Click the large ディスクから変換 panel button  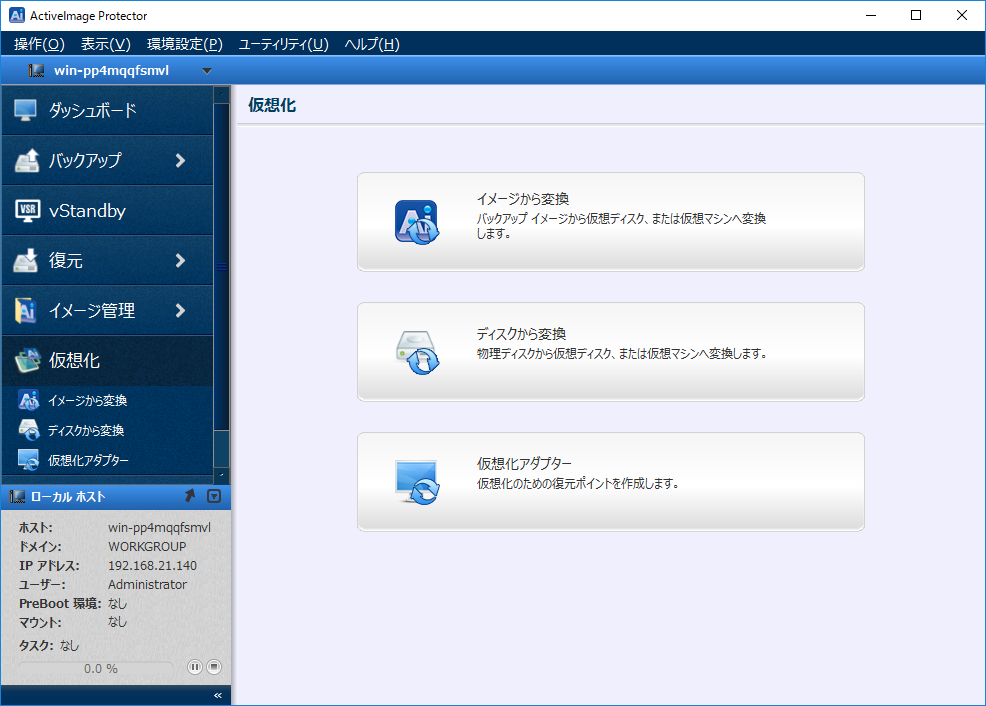pyautogui.click(x=610, y=352)
